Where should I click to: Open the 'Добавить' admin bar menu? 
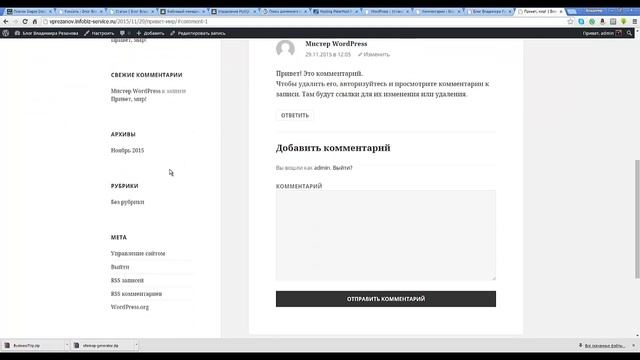point(150,33)
